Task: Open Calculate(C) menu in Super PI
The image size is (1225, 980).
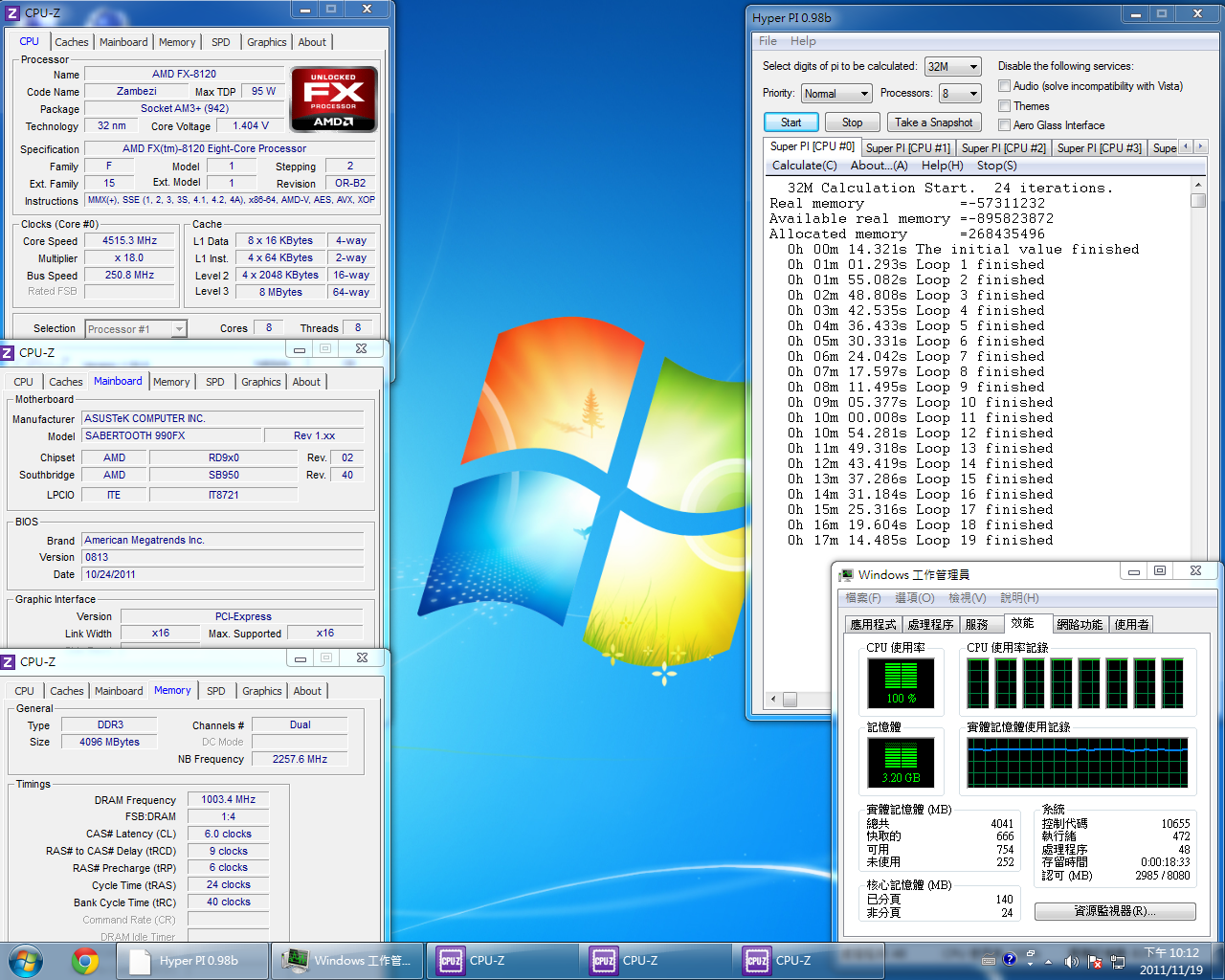Action: point(804,166)
